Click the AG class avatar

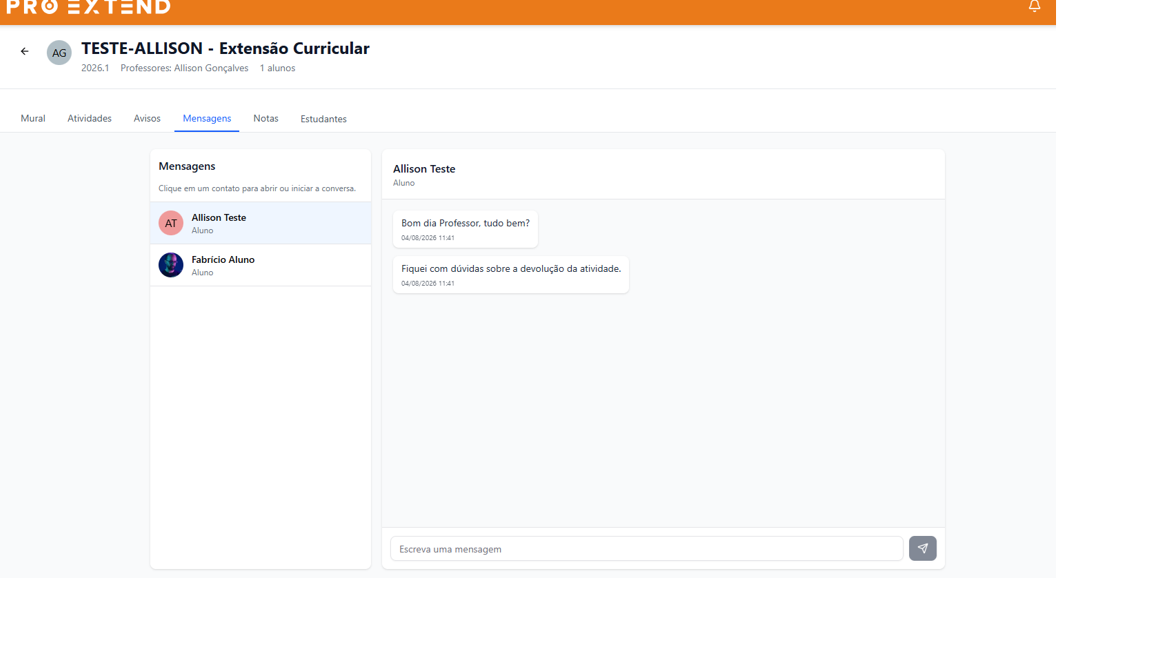tap(59, 53)
